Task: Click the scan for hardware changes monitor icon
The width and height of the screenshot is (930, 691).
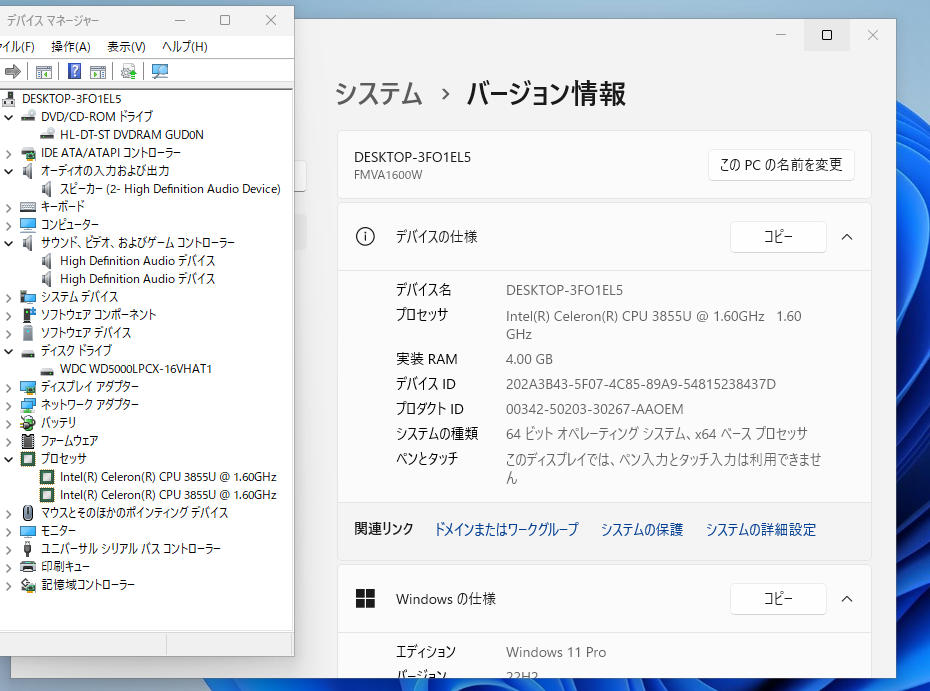Action: click(x=160, y=72)
